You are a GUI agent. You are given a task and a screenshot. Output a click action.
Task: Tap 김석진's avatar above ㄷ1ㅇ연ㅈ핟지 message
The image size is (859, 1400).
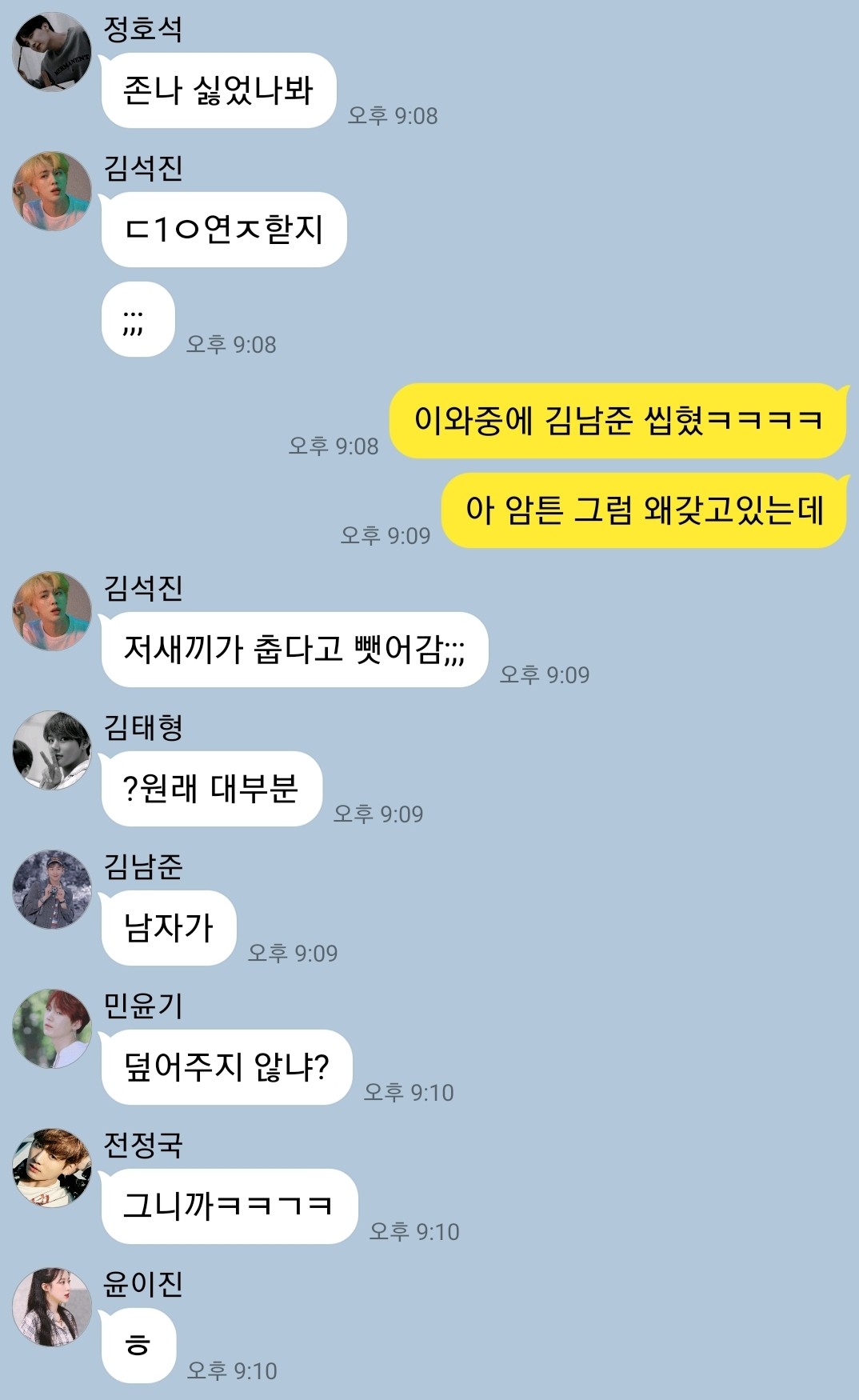(52, 191)
